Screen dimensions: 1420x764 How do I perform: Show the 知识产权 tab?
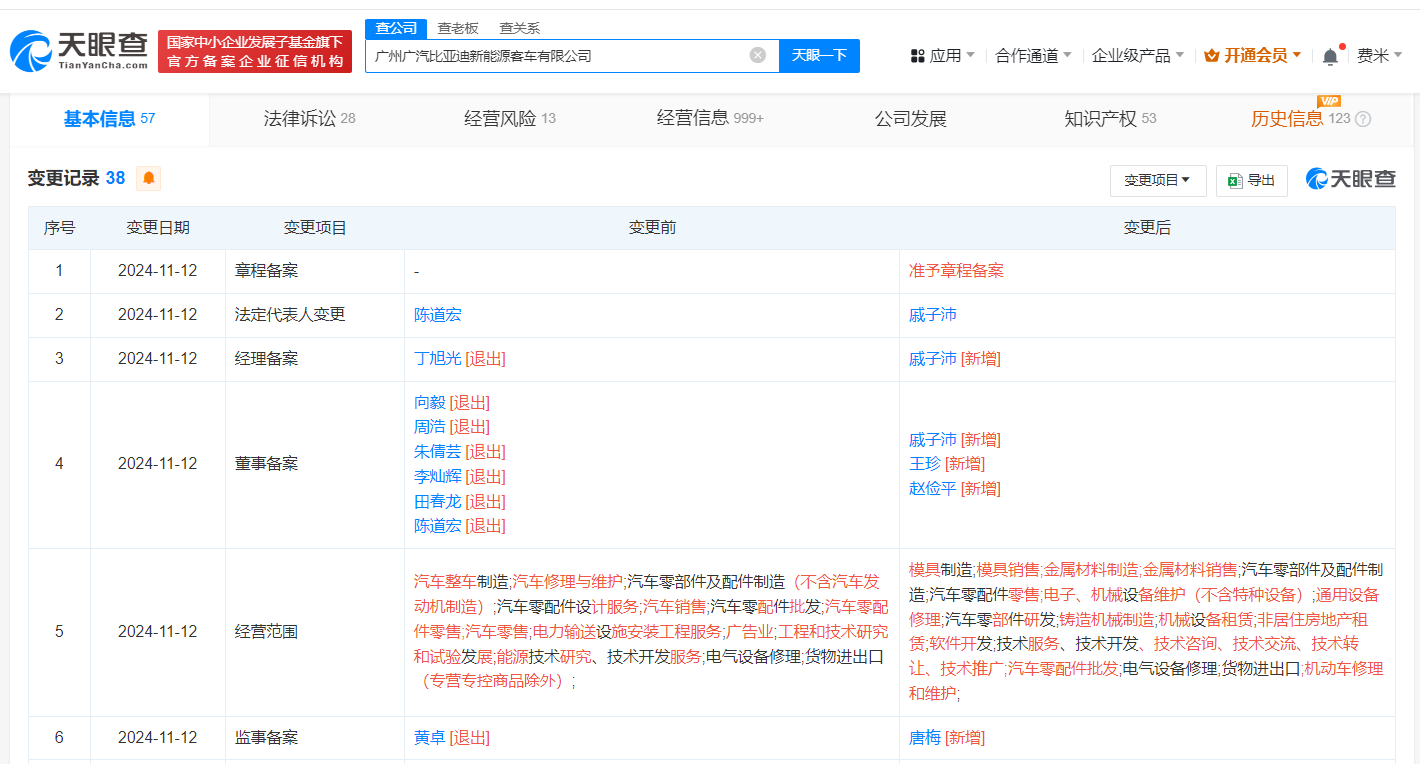(x=1110, y=119)
